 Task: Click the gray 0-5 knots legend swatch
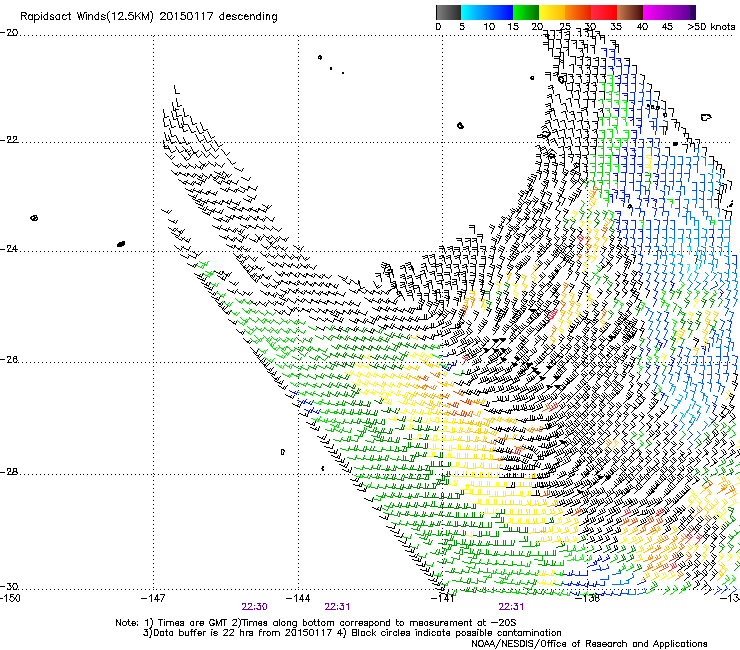tap(448, 12)
